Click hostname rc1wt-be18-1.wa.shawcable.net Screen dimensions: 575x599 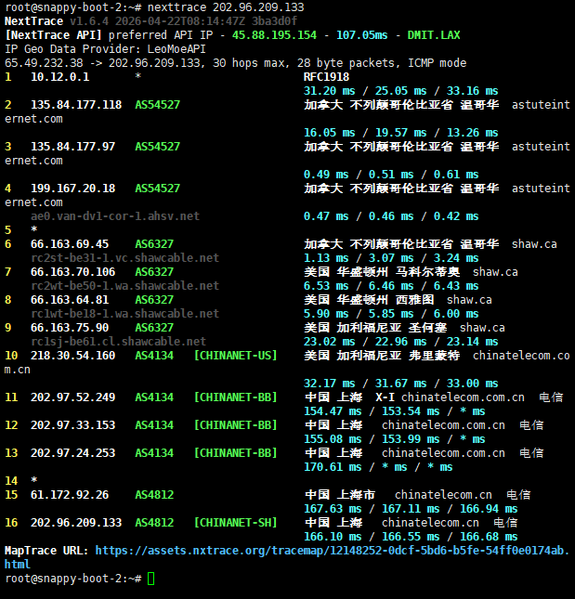(125, 313)
